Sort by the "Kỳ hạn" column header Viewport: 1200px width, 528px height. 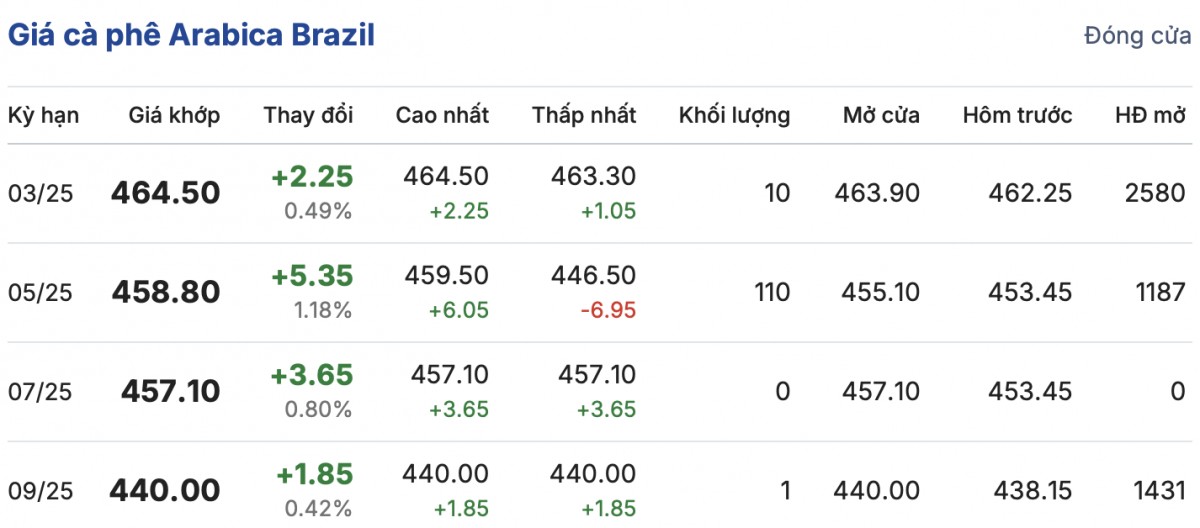point(44,115)
